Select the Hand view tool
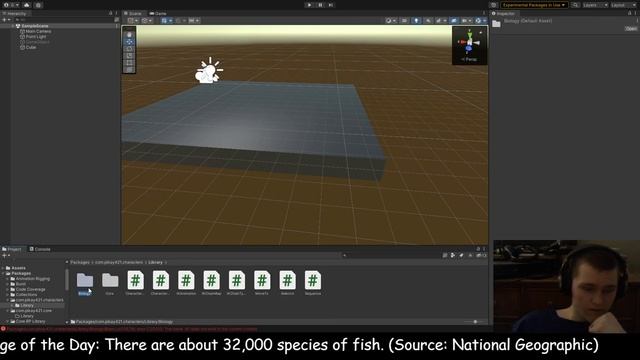This screenshot has height=360, width=640. click(x=129, y=35)
